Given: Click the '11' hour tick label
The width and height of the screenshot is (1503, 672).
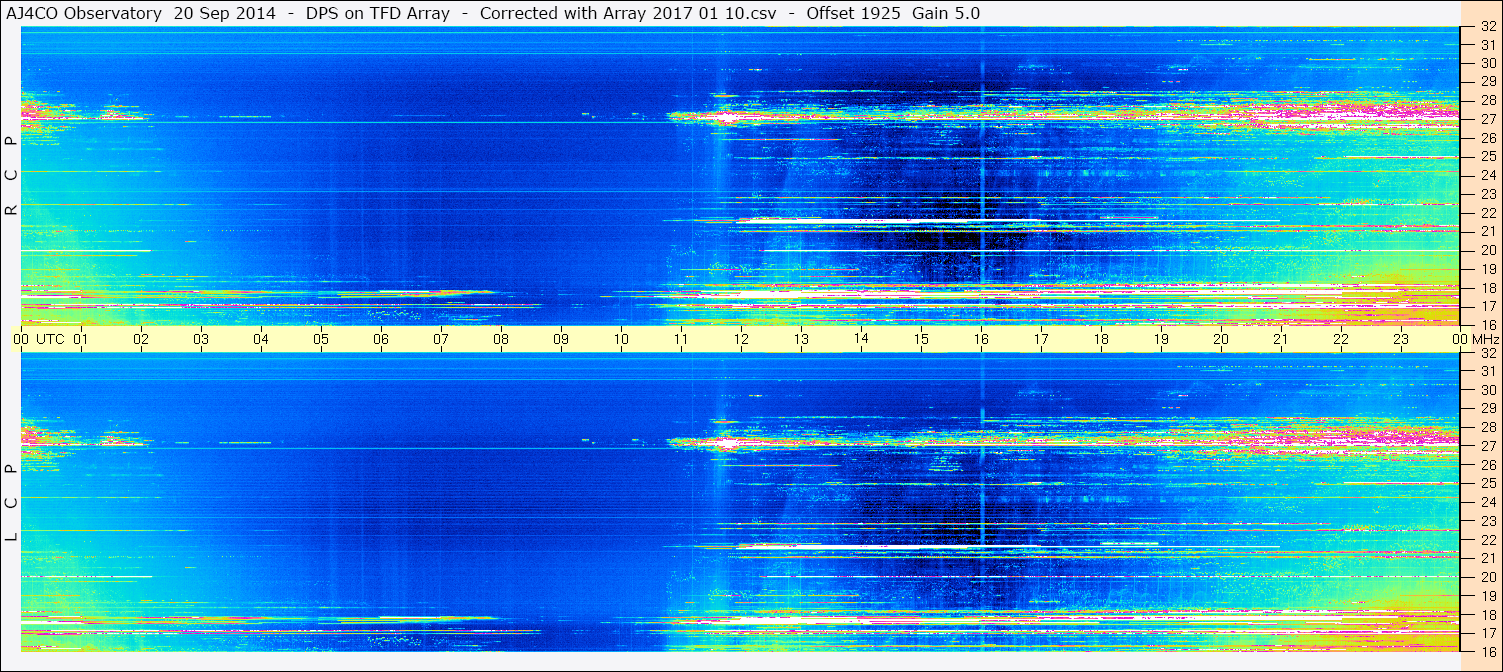Looking at the screenshot, I should click(681, 340).
